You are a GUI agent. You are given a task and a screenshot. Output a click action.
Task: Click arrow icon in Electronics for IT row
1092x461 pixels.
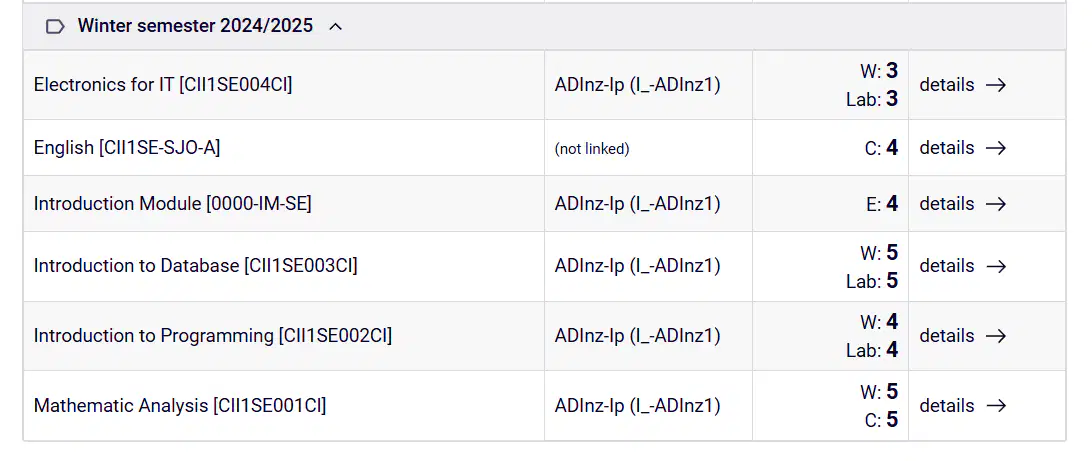coord(996,85)
